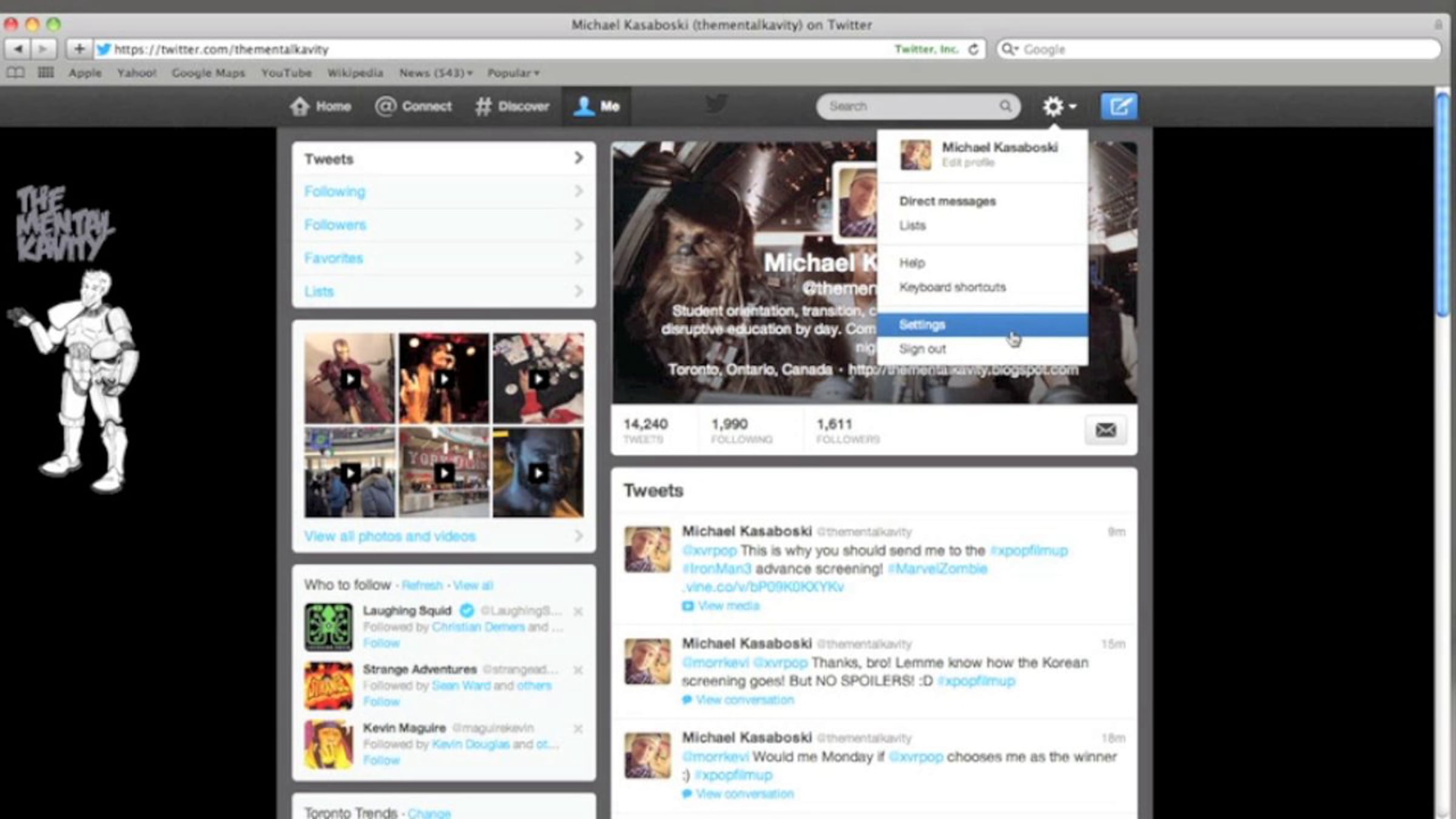The width and height of the screenshot is (1456, 819).
Task: Open Safari Top Sites grid icon
Action: 45,73
